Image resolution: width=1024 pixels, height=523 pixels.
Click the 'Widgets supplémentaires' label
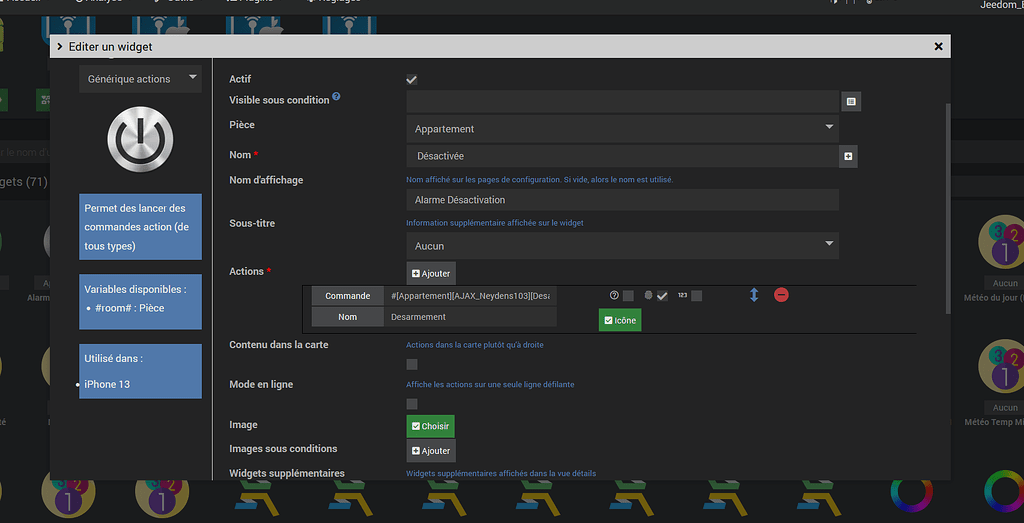pos(287,473)
